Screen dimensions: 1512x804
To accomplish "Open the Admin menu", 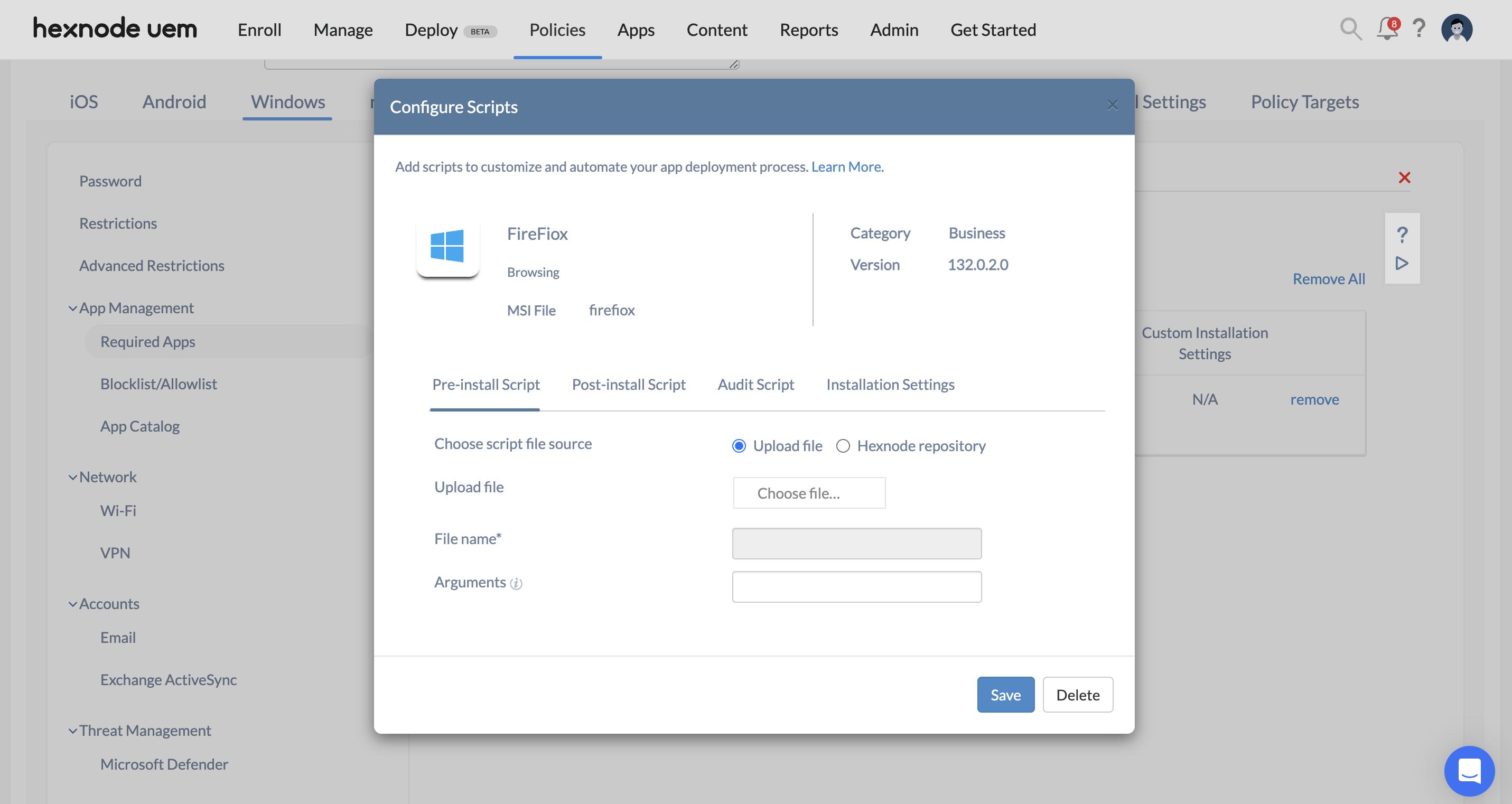I will (x=894, y=30).
